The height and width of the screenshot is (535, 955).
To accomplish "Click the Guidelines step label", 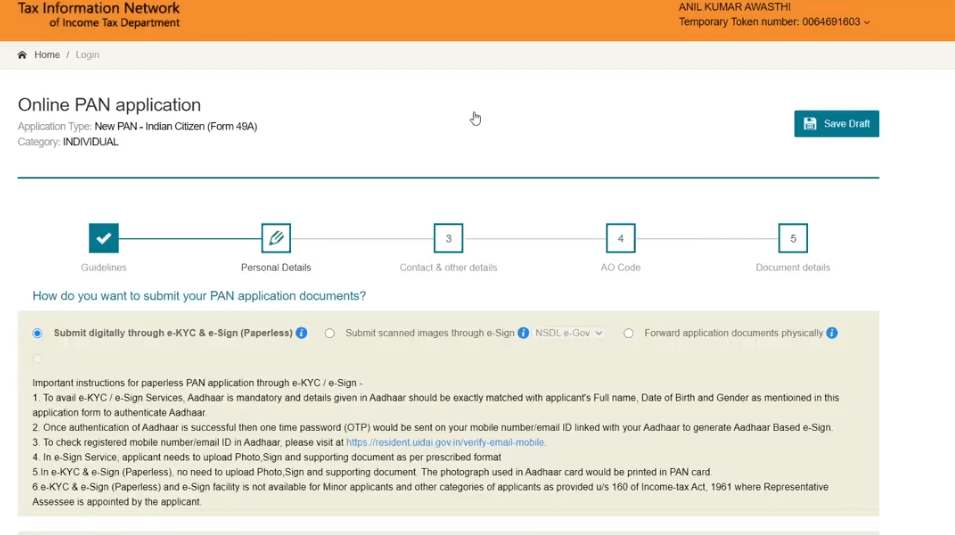I will pyautogui.click(x=104, y=268).
